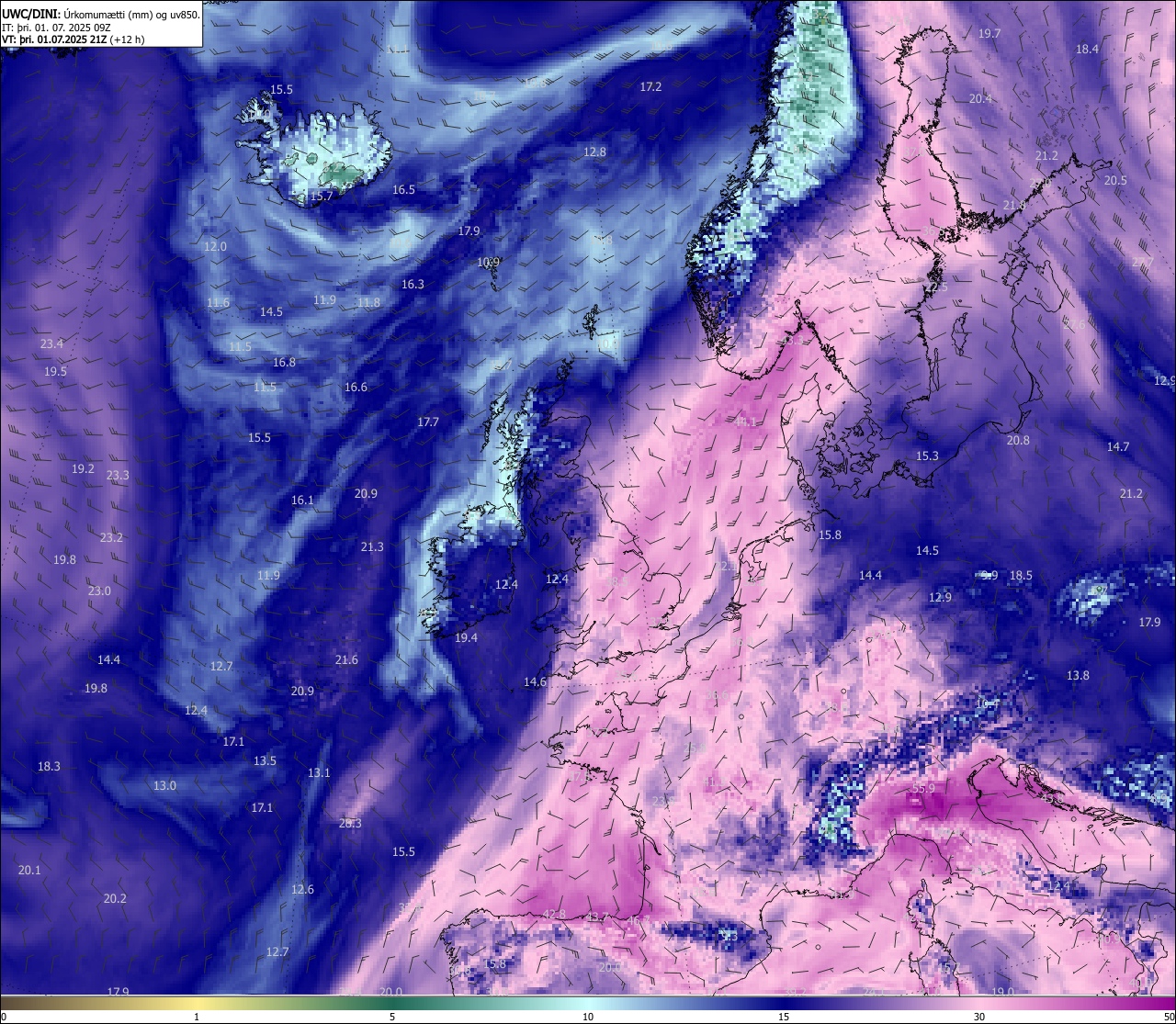Click the value '11.8' on the map

pos(368,302)
